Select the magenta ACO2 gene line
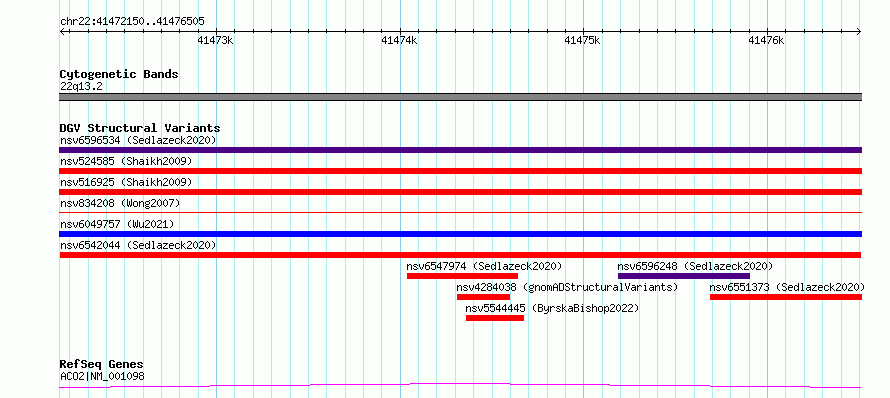The image size is (890, 398). (x=460, y=386)
